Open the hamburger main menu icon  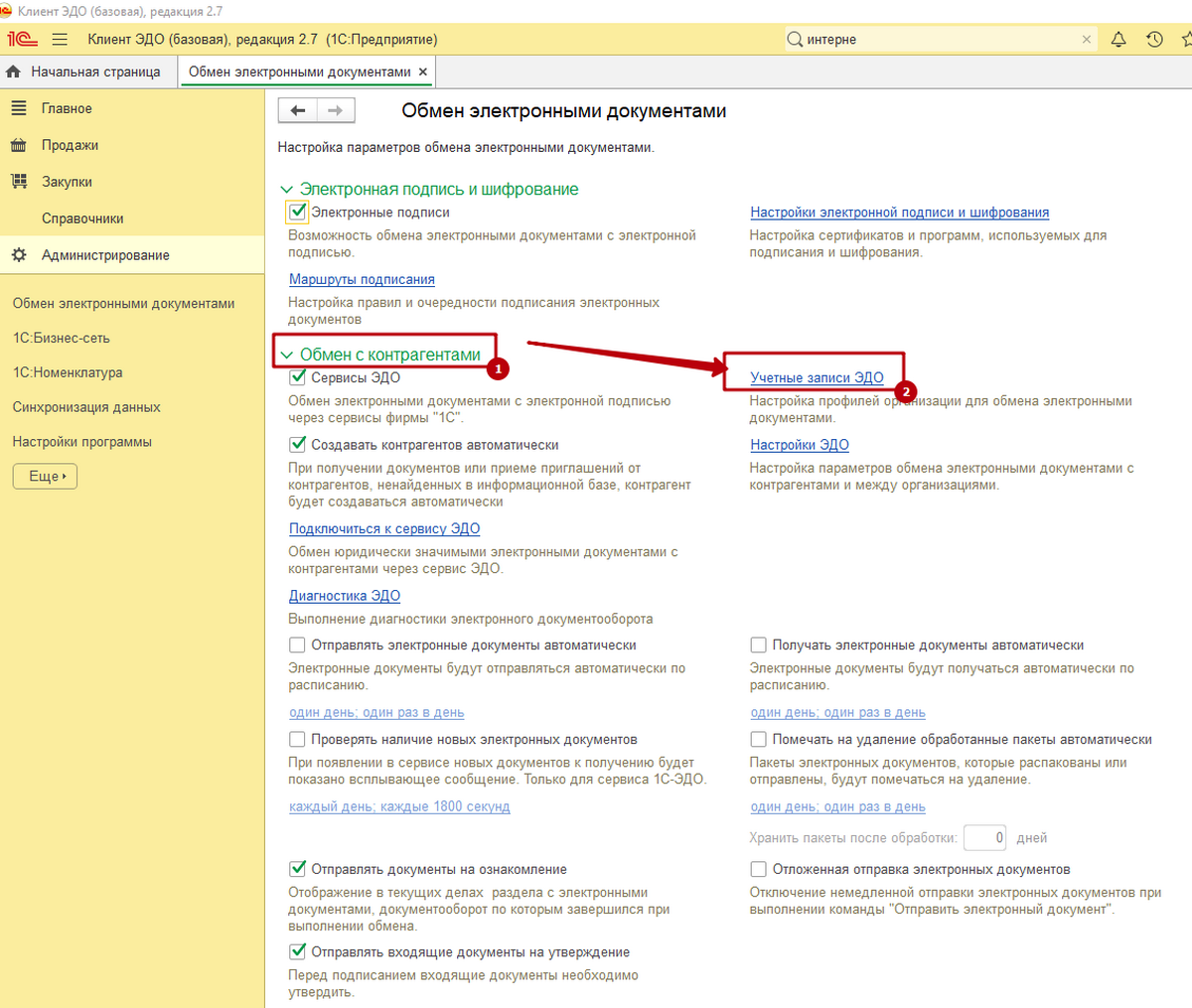60,40
